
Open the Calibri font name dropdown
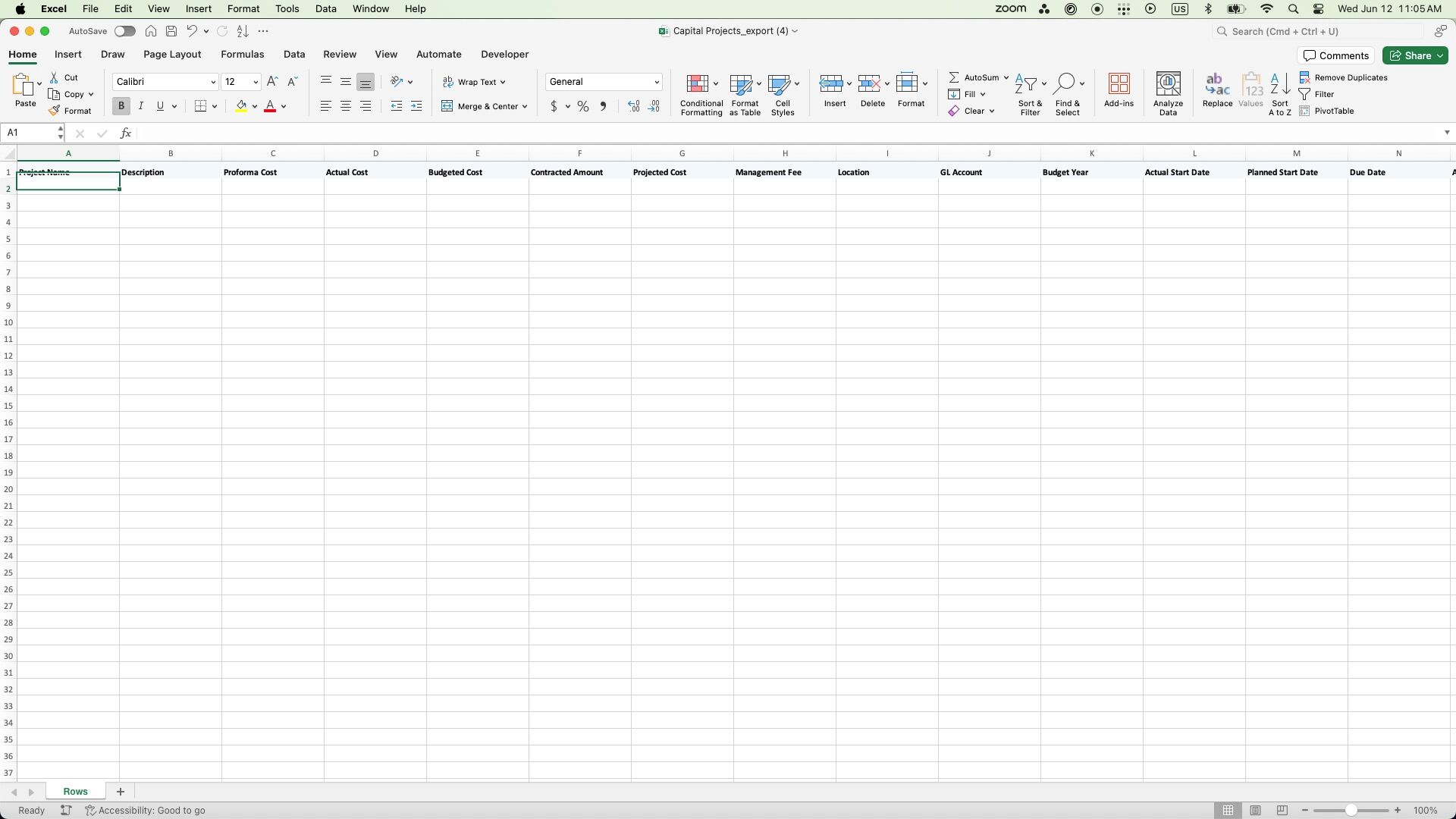212,82
